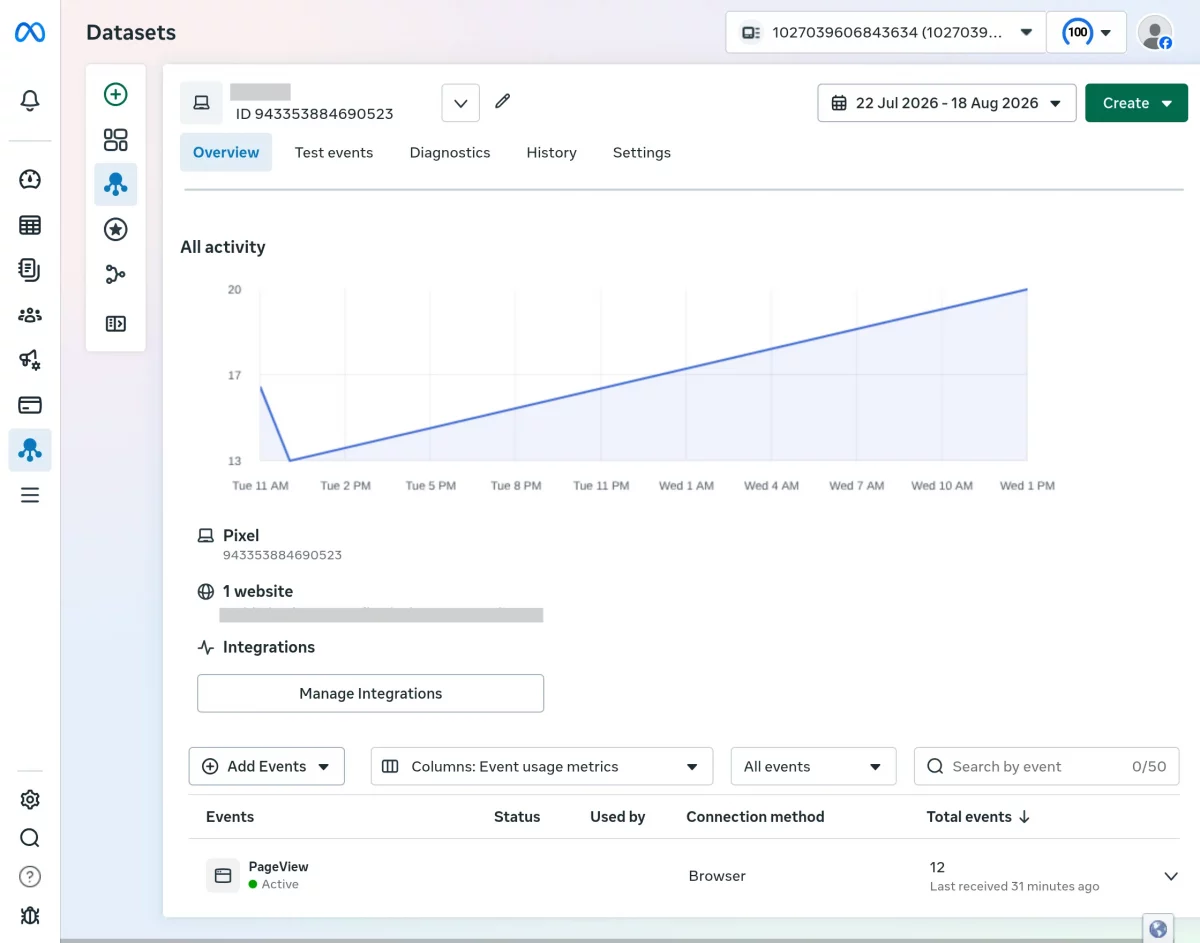Open the Billing card icon
The height and width of the screenshot is (943, 1200).
tap(30, 405)
